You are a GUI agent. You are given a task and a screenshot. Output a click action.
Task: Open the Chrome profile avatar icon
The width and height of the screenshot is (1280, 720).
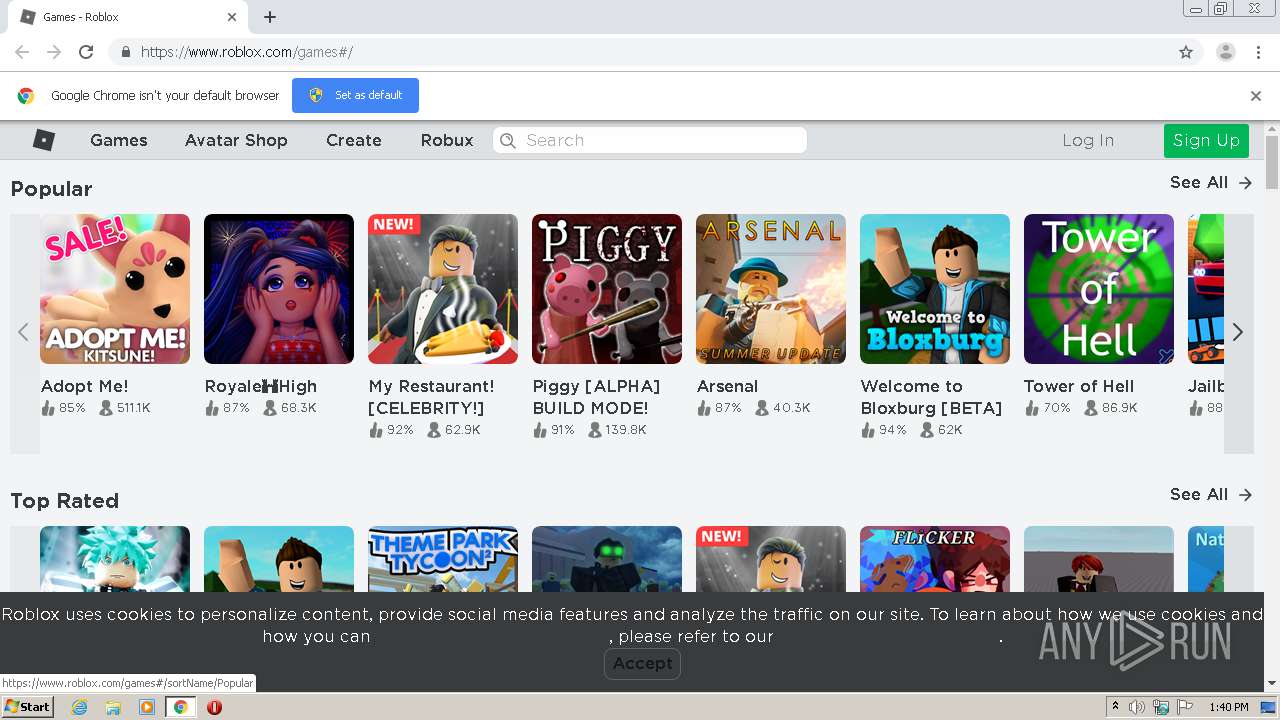coord(1225,52)
